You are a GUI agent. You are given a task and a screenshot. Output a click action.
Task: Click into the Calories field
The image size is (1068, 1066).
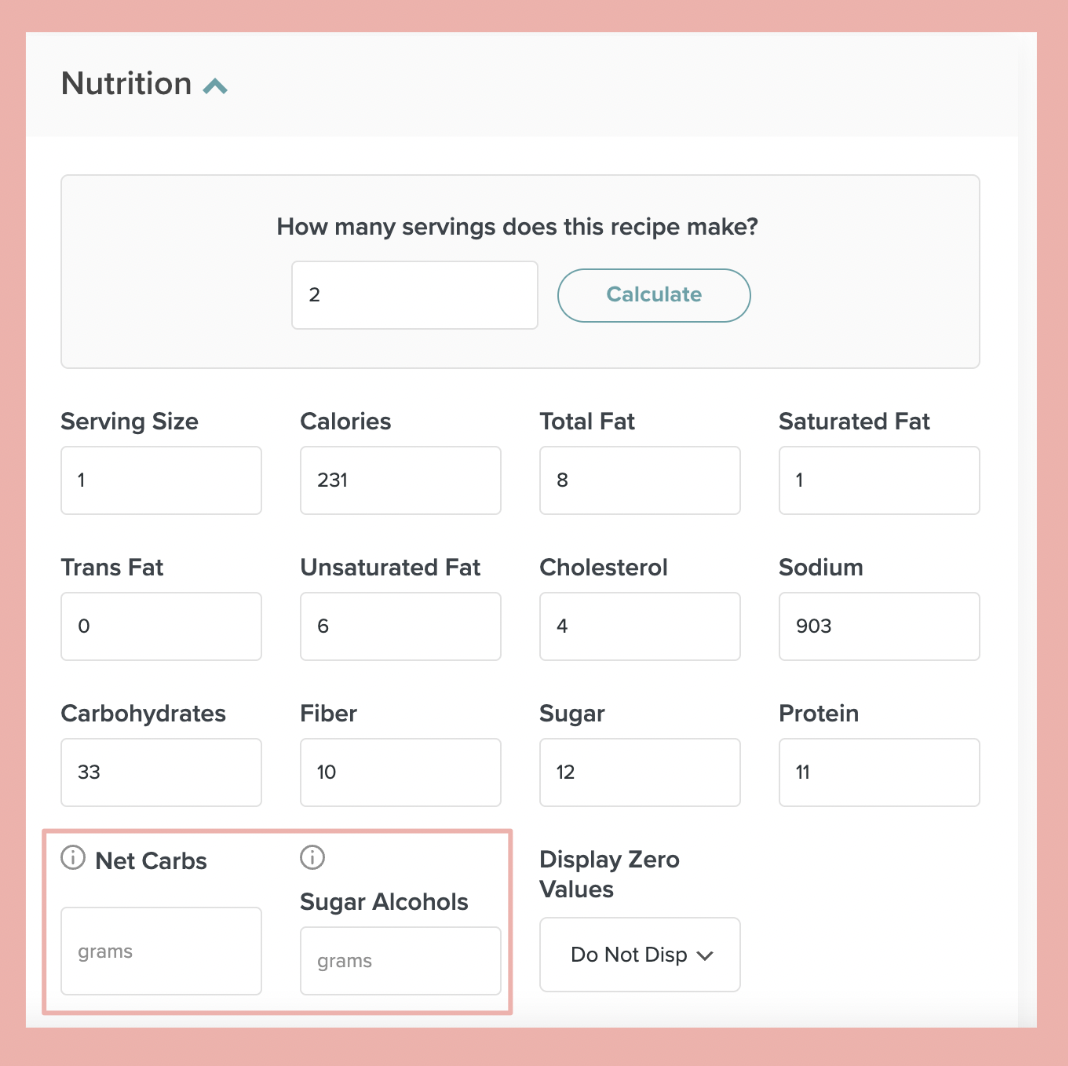400,480
